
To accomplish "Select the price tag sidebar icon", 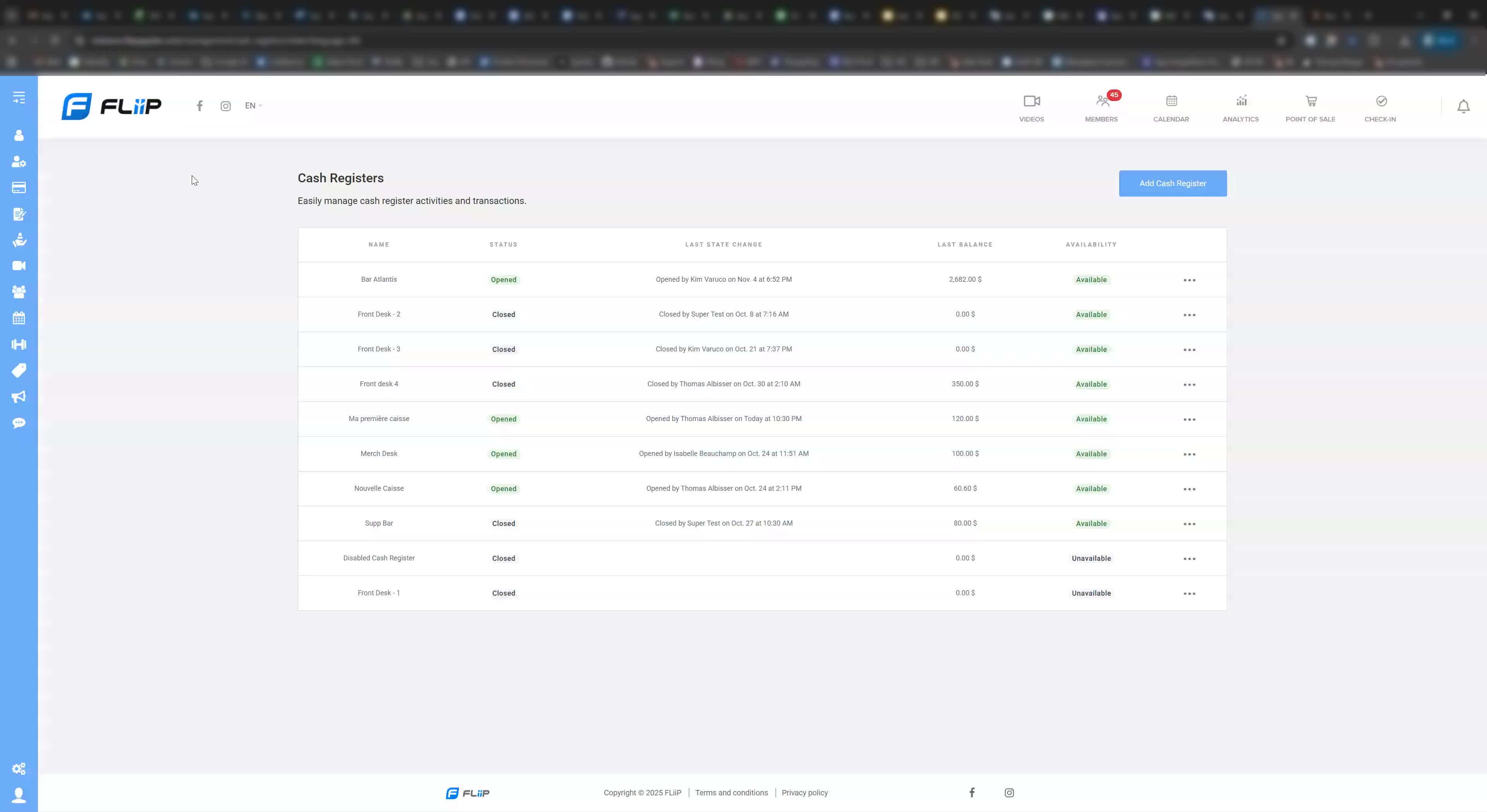I will point(19,370).
